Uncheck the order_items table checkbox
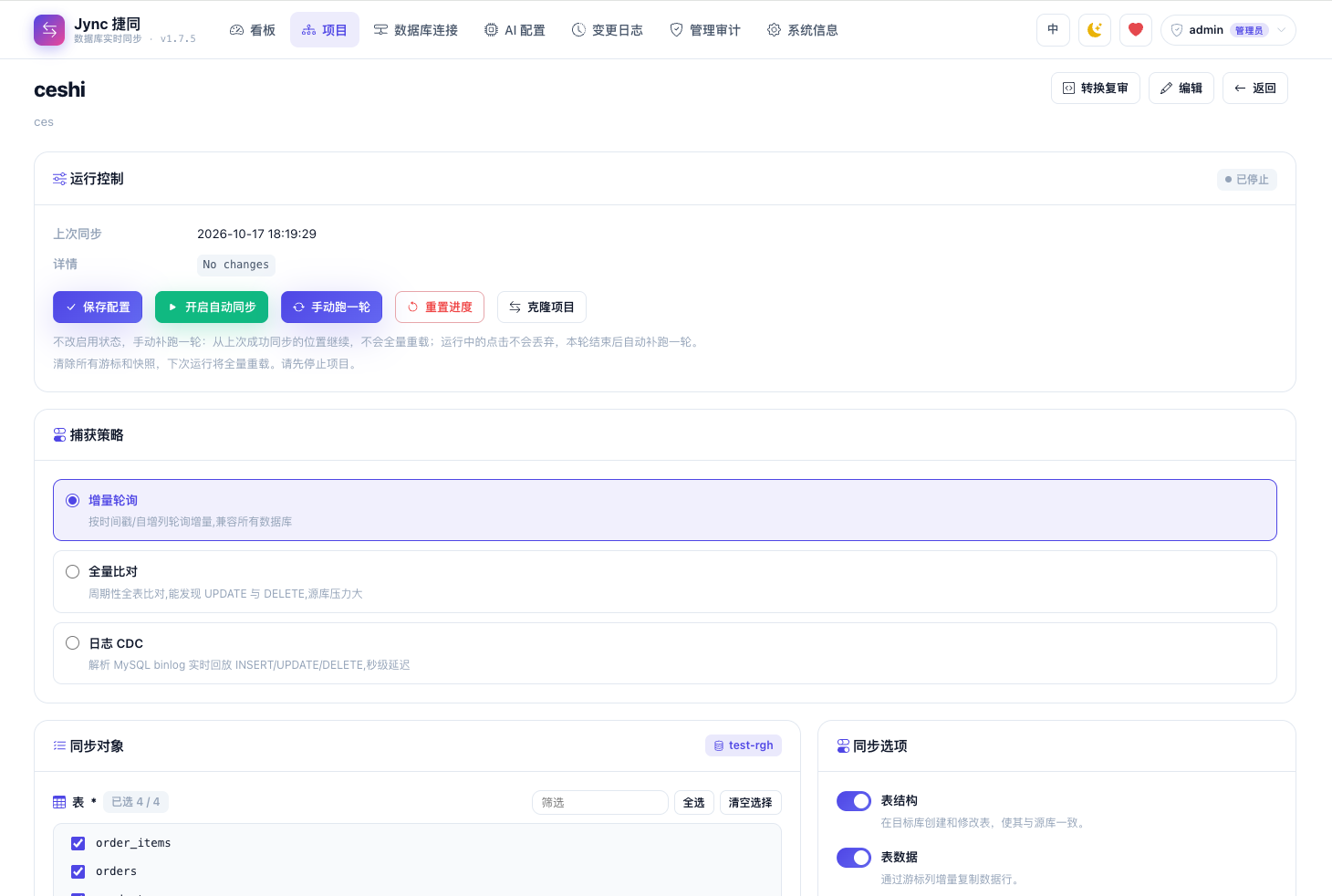The height and width of the screenshot is (896, 1332). pyautogui.click(x=78, y=843)
